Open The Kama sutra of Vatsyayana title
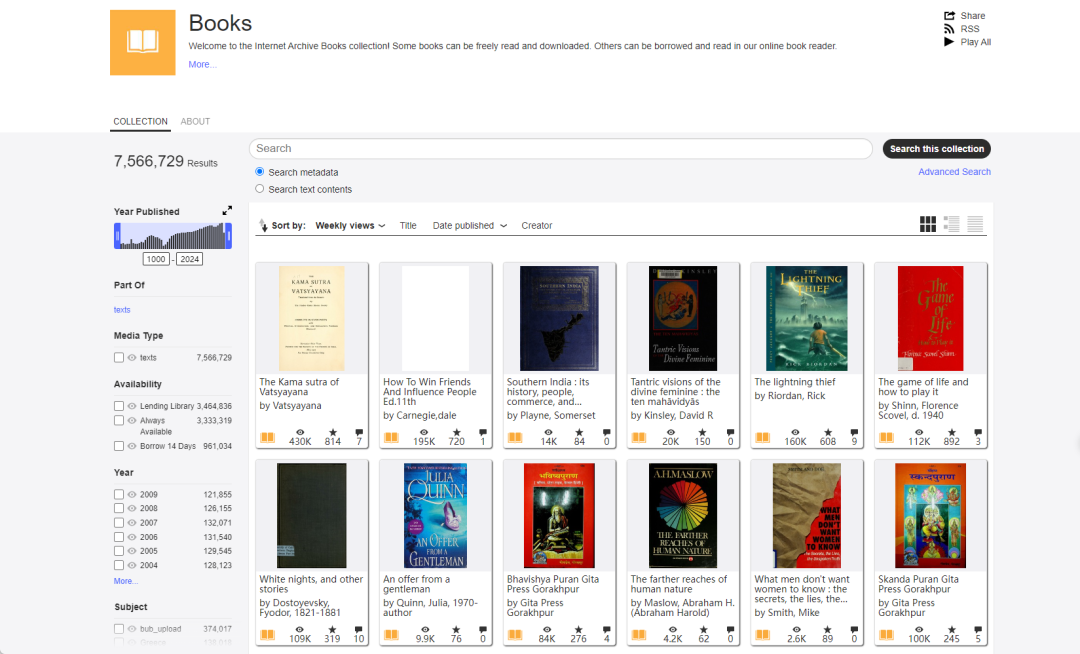Screen dimensions: 1080x654 pos(299,386)
